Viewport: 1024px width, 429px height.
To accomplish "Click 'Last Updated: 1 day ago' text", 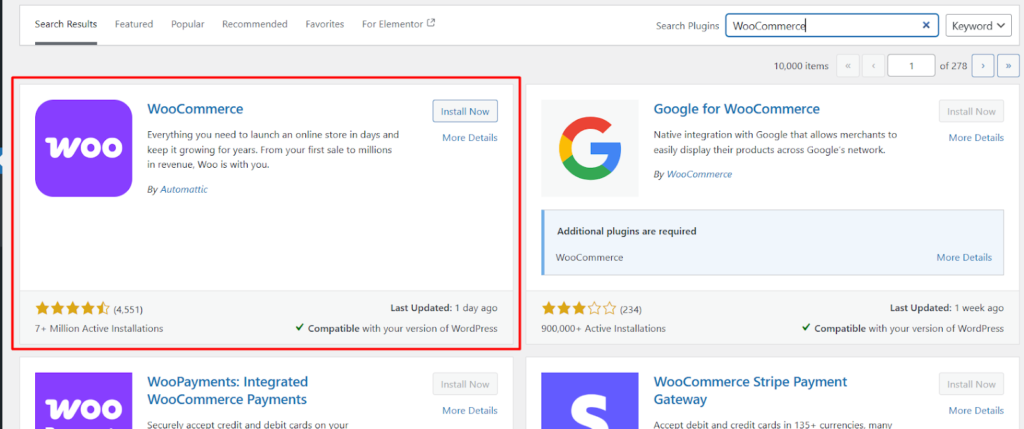I will [x=444, y=308].
